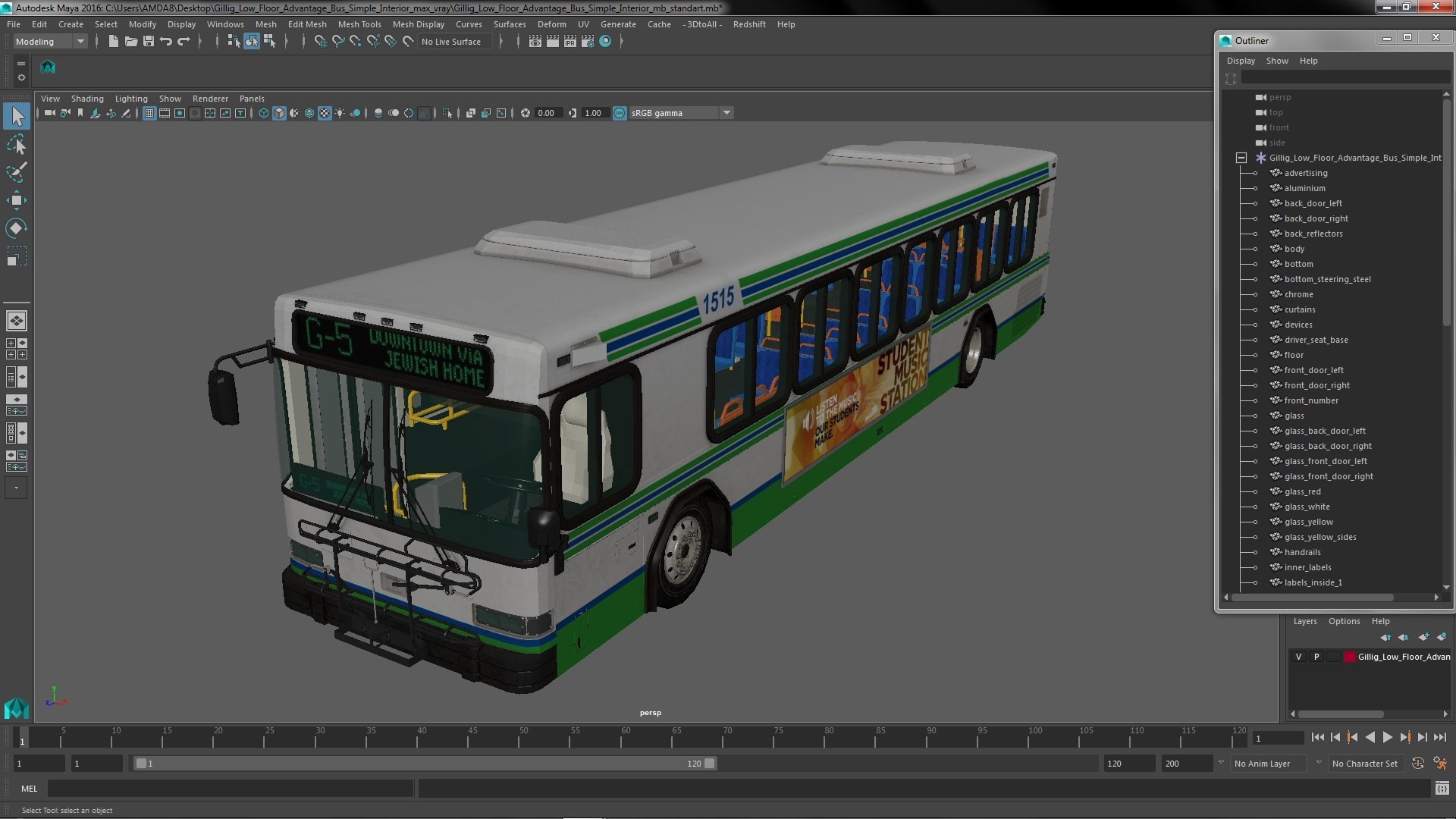This screenshot has height=819, width=1456.
Task: Open a scene using the folder icon
Action: [x=131, y=41]
